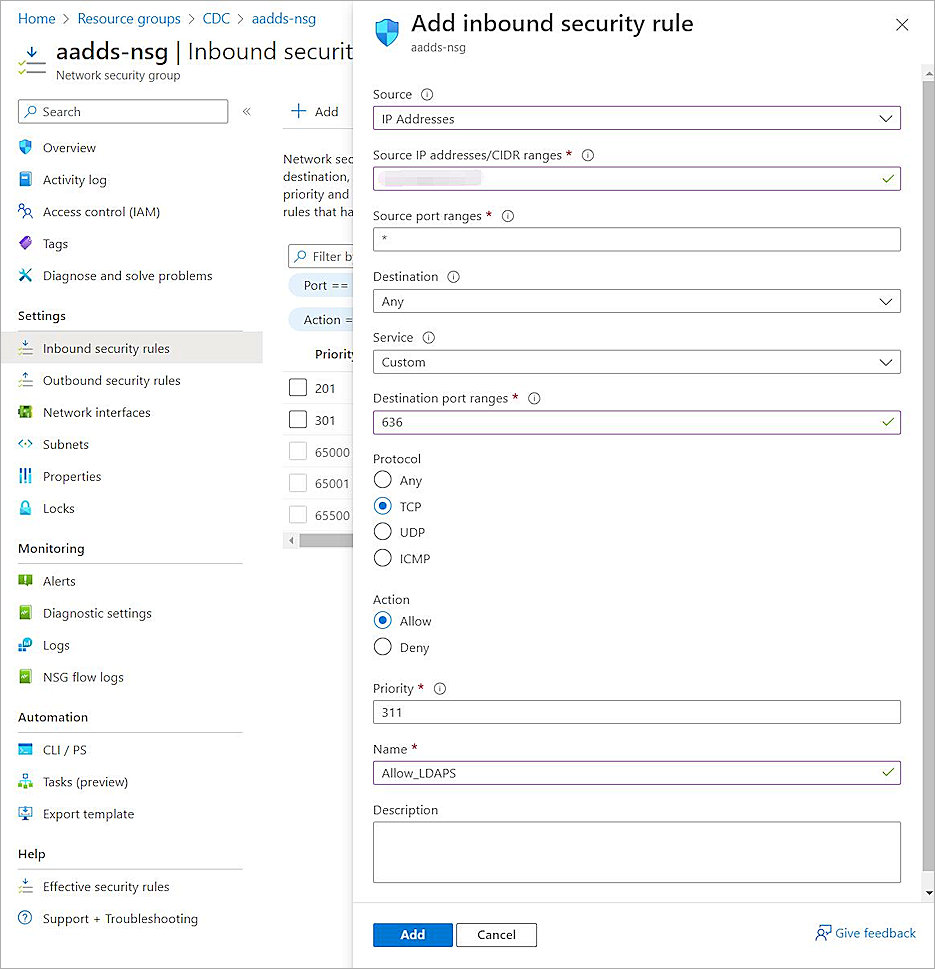Open the Service dropdown set to Custom
The width and height of the screenshot is (935, 969).
coord(637,362)
